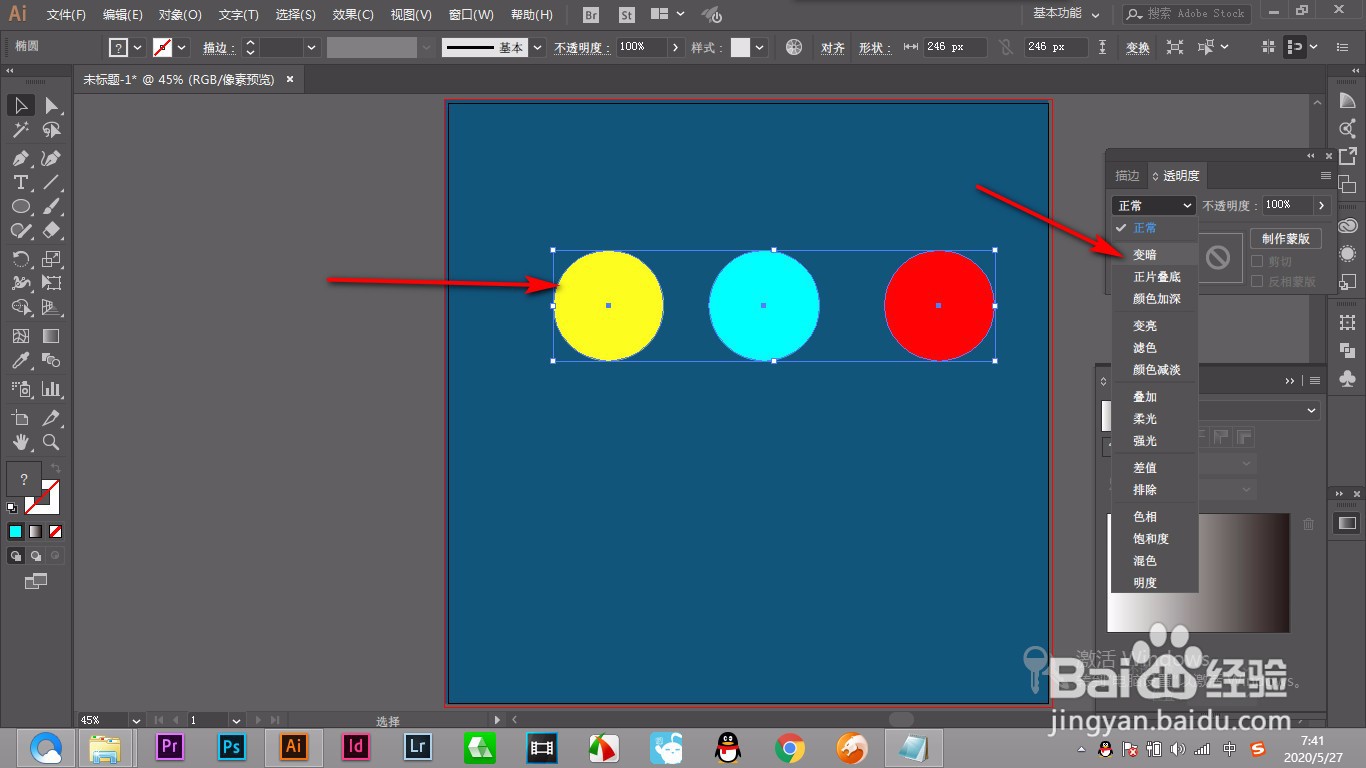Viewport: 1366px width, 768px height.
Task: Set fill to None swatch icon
Action: (56, 531)
